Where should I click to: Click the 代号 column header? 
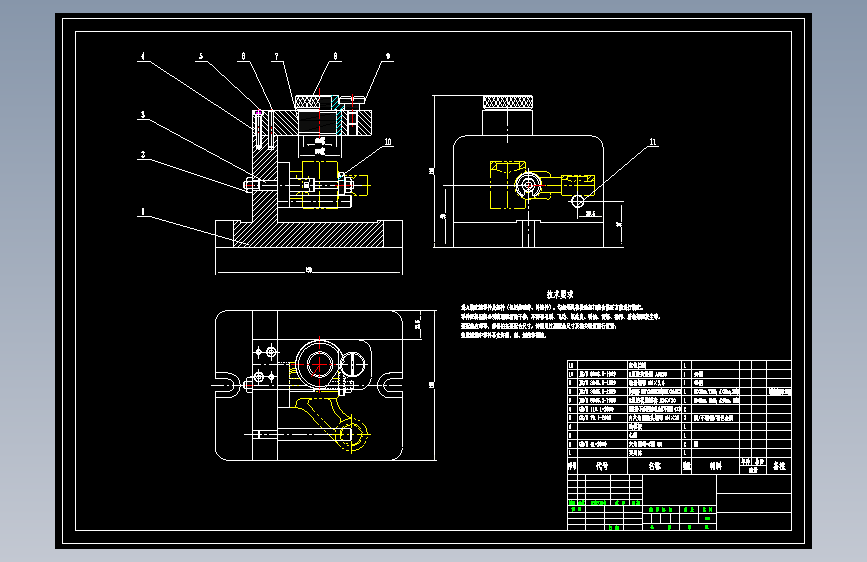click(602, 466)
